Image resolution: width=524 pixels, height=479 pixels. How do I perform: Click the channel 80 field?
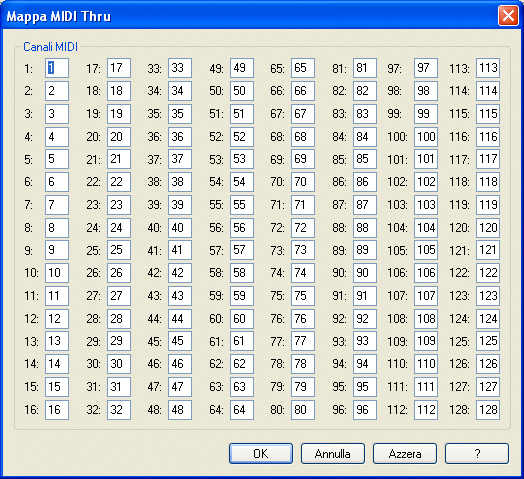(x=303, y=409)
